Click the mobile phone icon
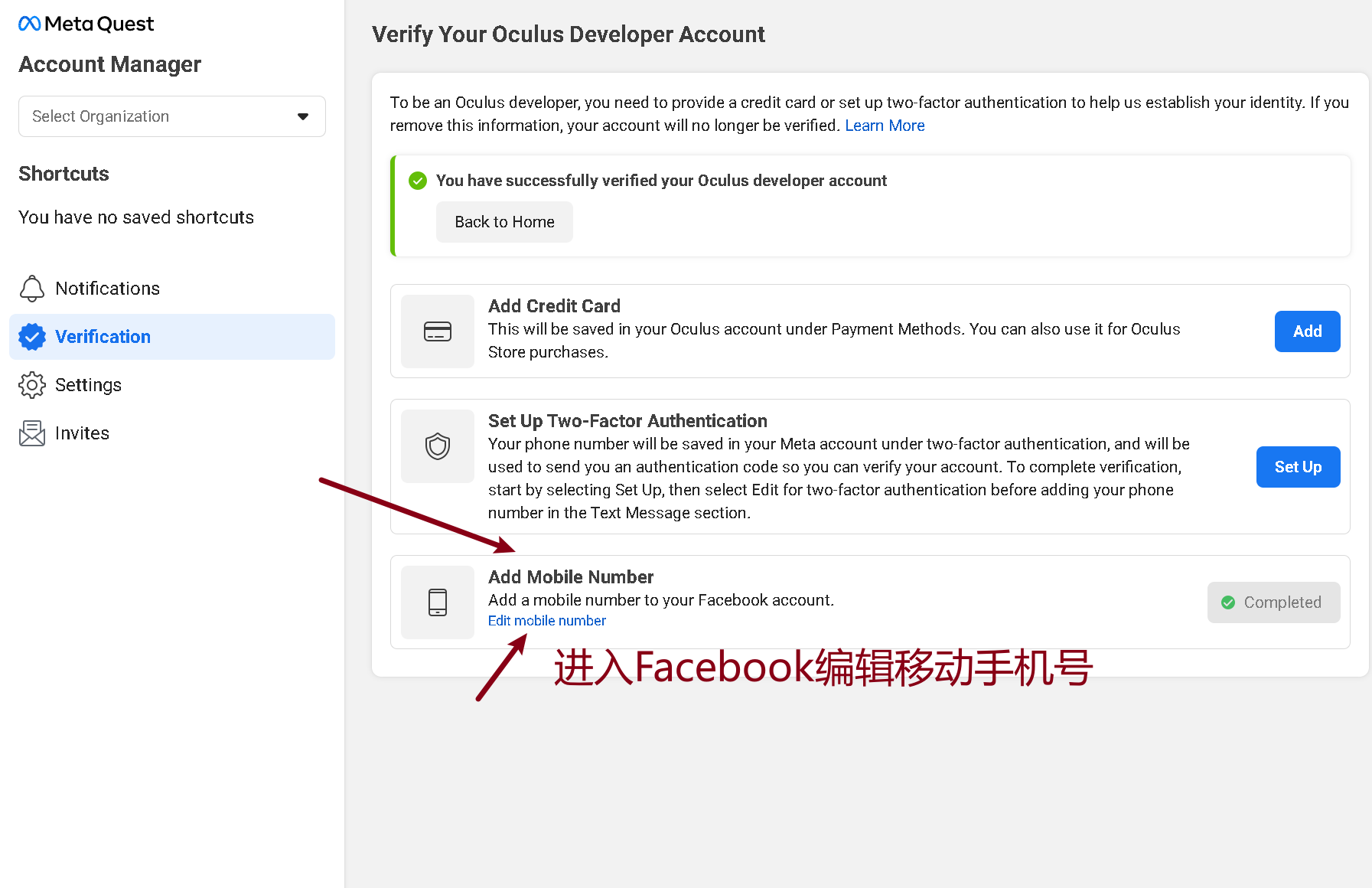The image size is (1372, 888). point(438,602)
